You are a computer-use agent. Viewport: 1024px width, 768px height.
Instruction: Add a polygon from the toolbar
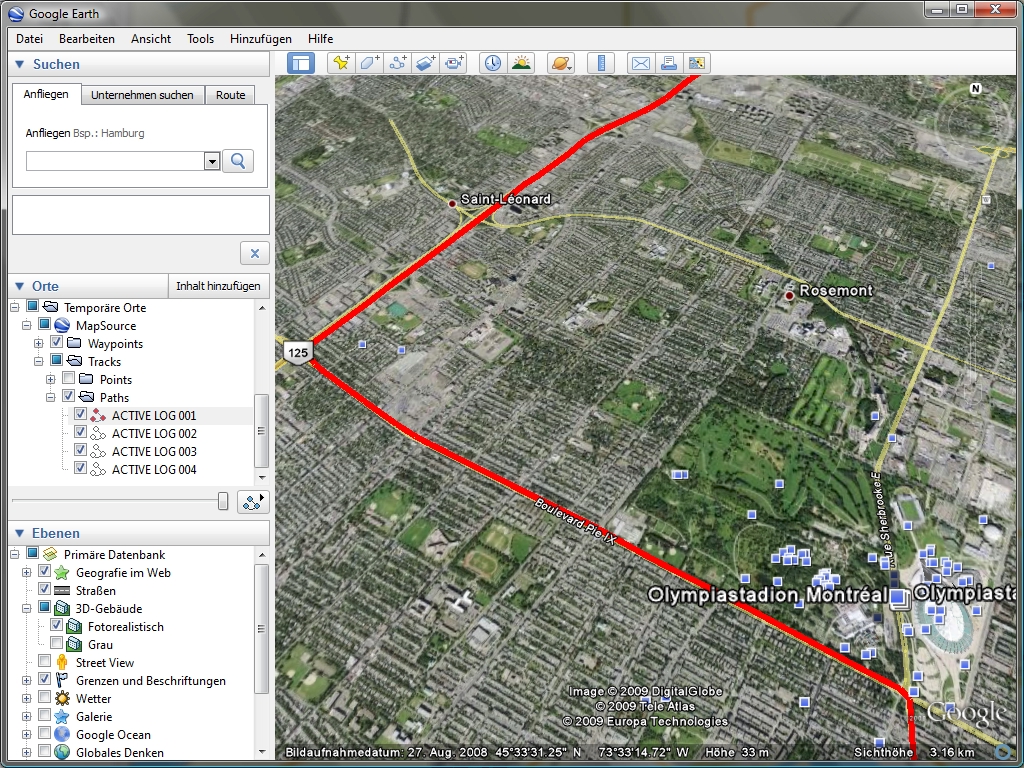tap(369, 63)
